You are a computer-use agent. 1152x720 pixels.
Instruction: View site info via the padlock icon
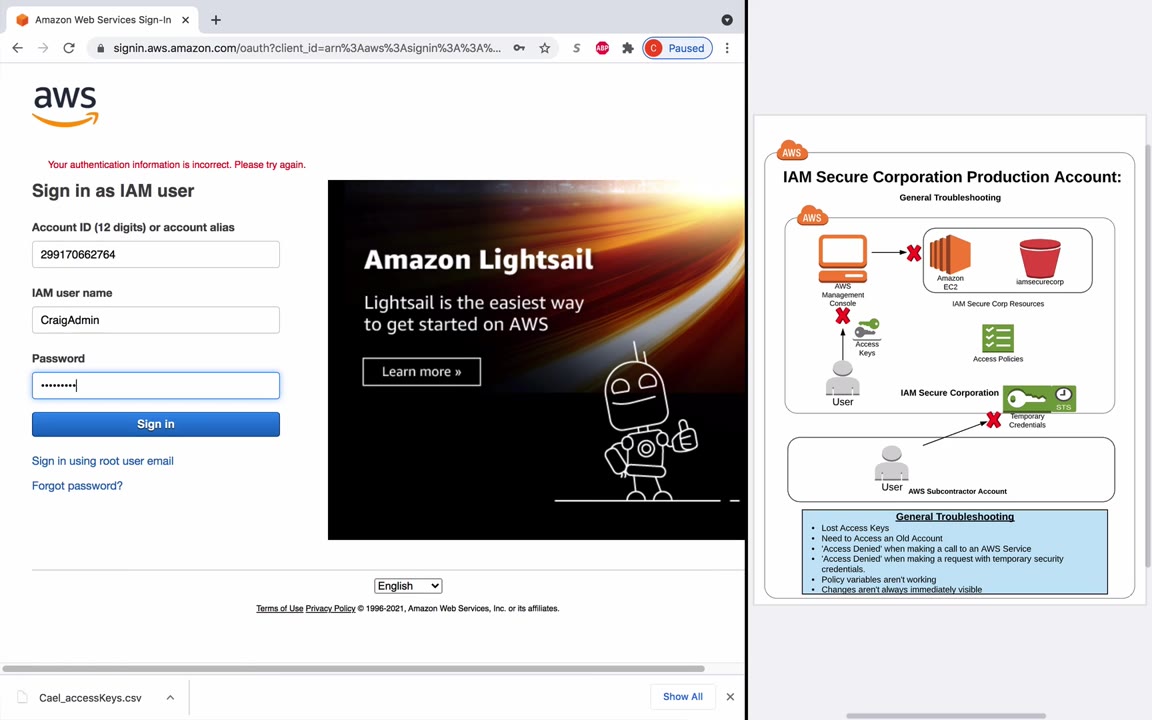pos(101,48)
